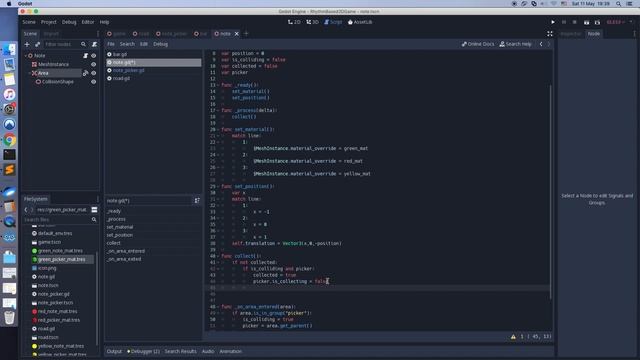
Task: Open the script attached to the Note node
Action: click(x=85, y=56)
